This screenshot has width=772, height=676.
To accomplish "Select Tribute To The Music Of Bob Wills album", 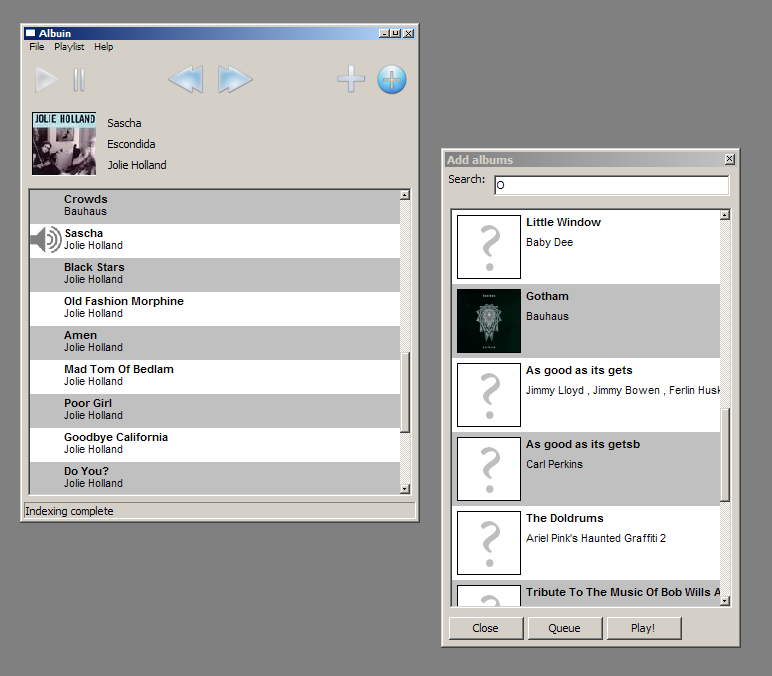I will pyautogui.click(x=586, y=593).
